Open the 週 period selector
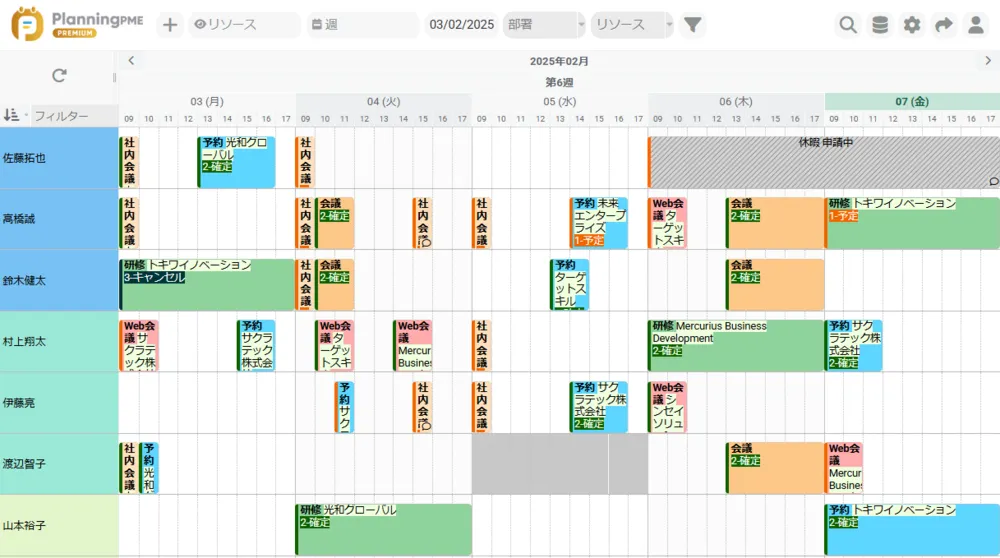This screenshot has width=1000, height=558. tap(363, 25)
